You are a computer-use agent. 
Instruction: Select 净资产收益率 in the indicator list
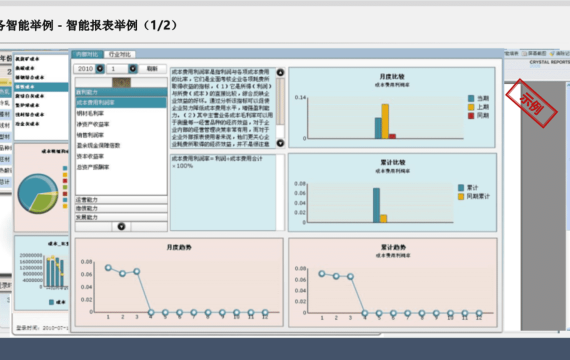(93, 124)
